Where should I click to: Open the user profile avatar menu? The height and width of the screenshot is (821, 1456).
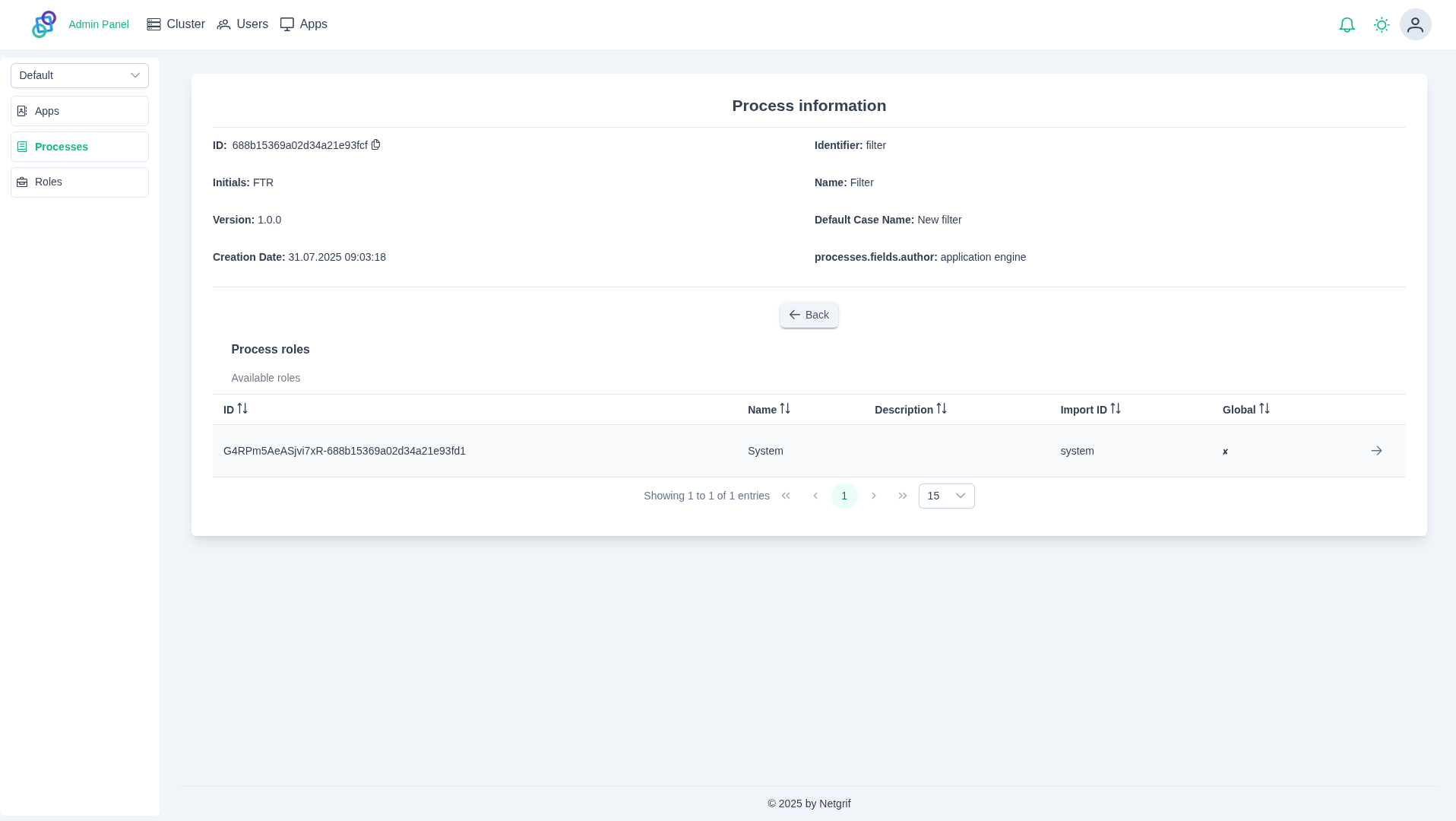[1415, 25]
